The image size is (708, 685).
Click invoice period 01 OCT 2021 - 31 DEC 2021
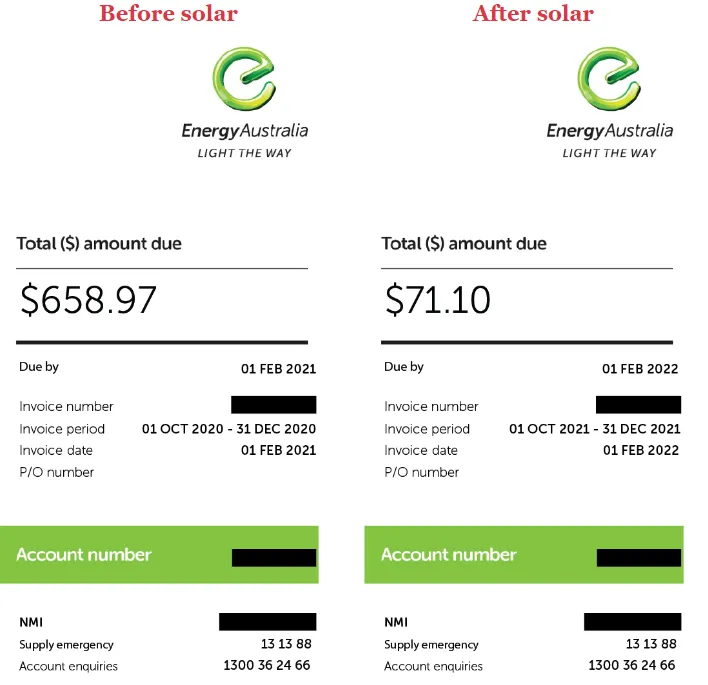coord(595,429)
